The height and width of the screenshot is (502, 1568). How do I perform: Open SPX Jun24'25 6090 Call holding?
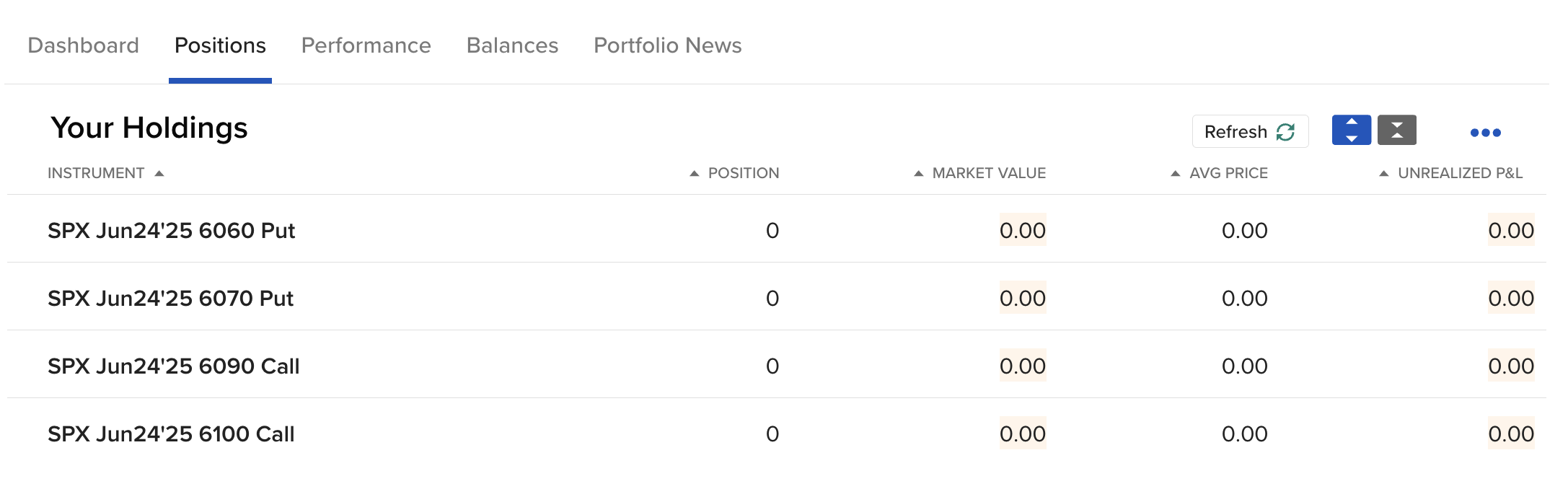coord(174,366)
